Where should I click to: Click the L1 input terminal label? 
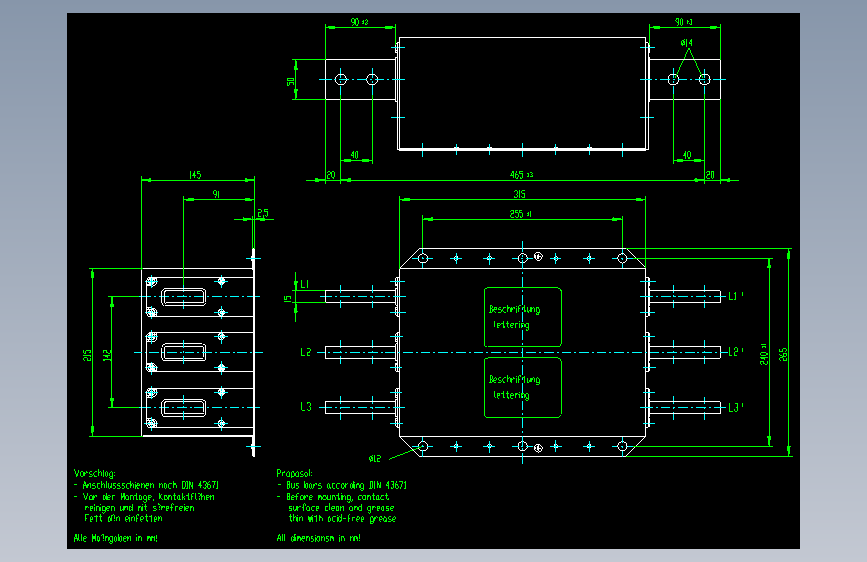coord(305,284)
